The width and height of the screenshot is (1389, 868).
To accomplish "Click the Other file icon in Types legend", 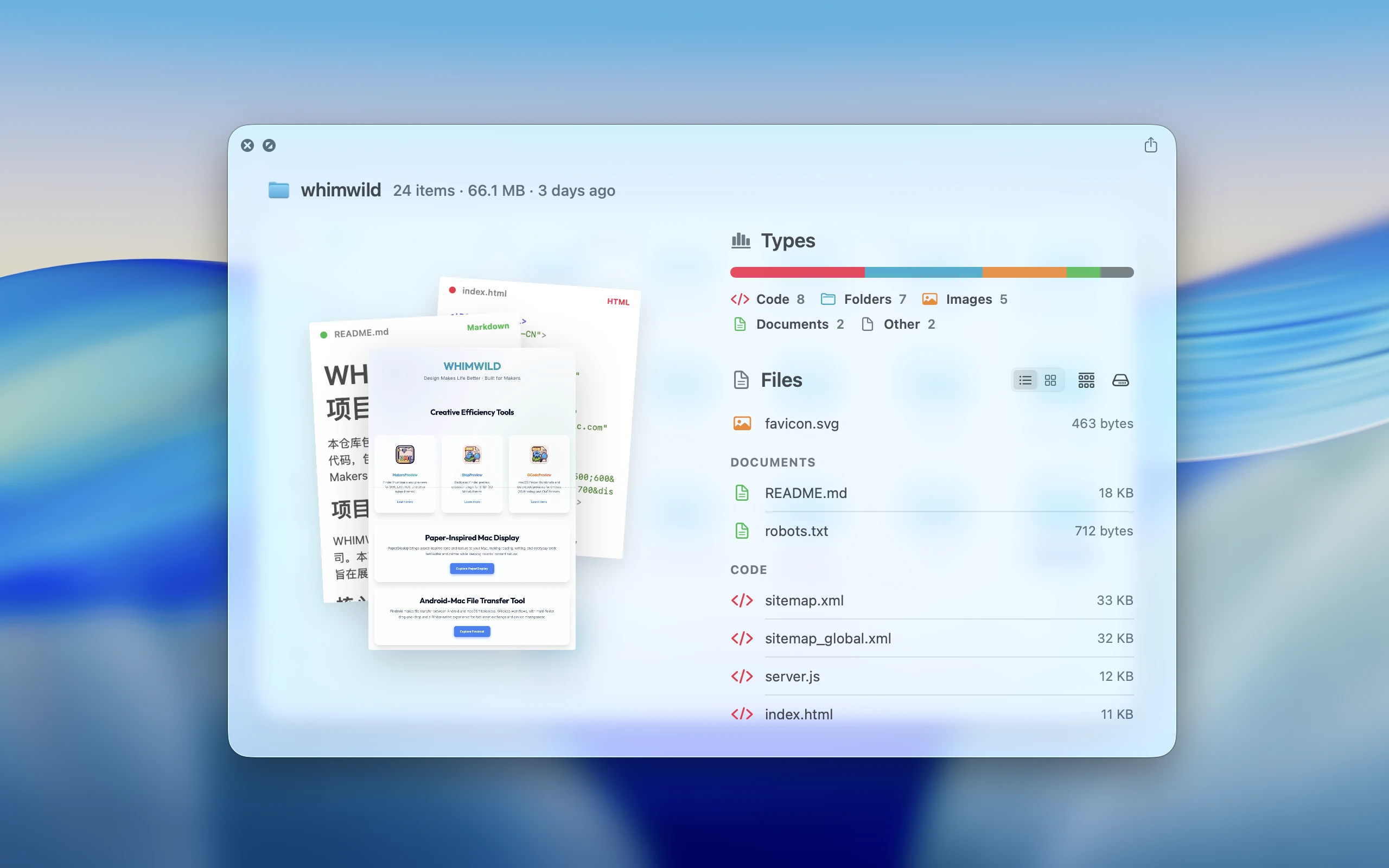I will (x=867, y=324).
